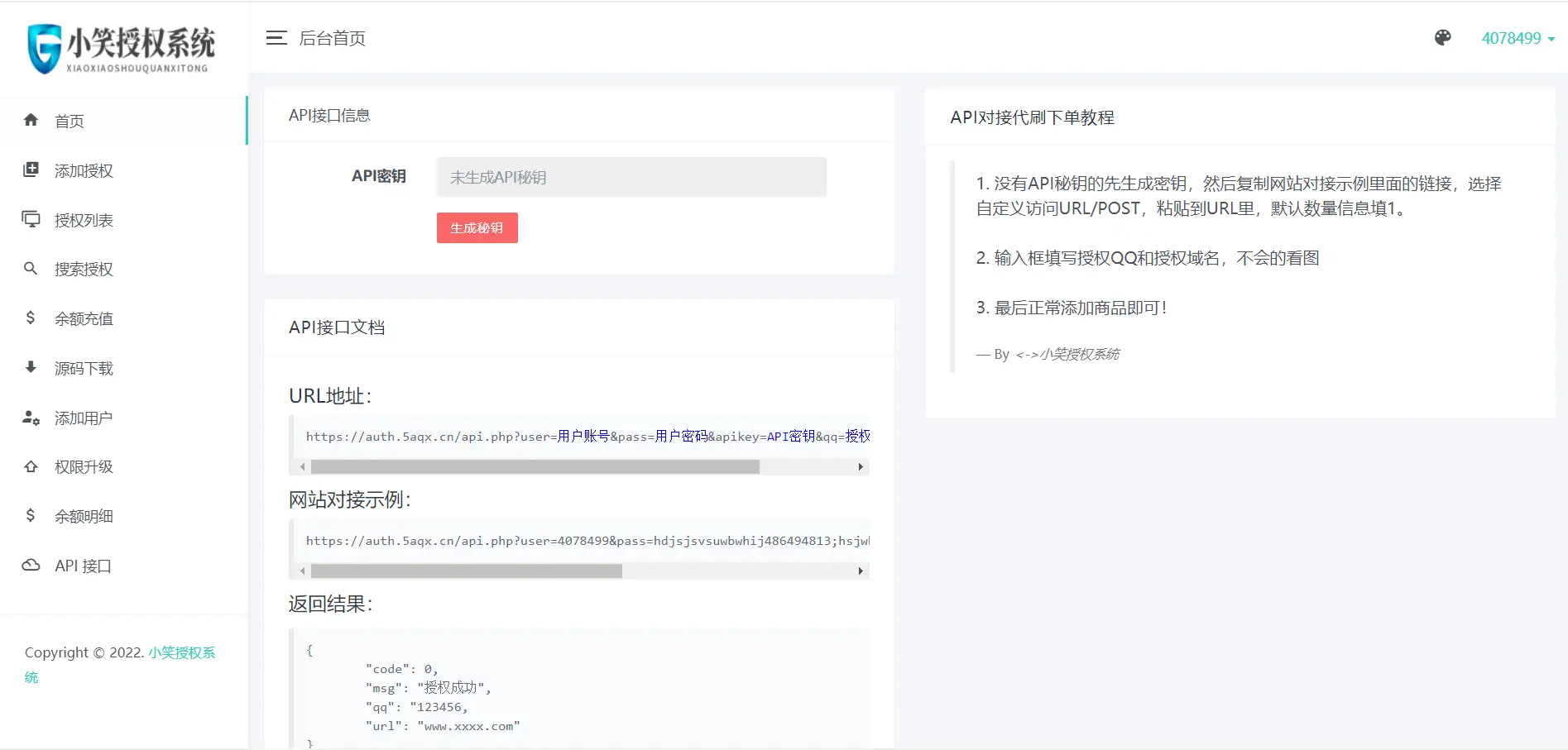This screenshot has width=1568, height=750.
Task: Open the theme palette color picker icon
Action: 1442,38
